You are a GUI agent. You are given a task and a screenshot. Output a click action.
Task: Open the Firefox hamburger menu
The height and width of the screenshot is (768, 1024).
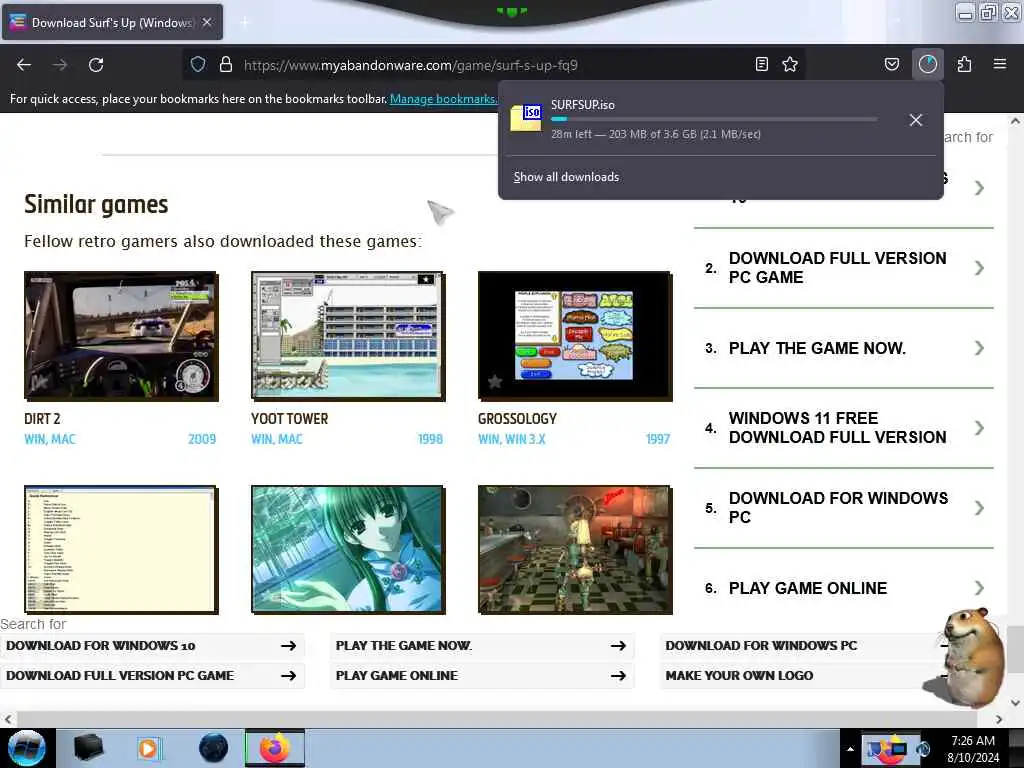1000,64
